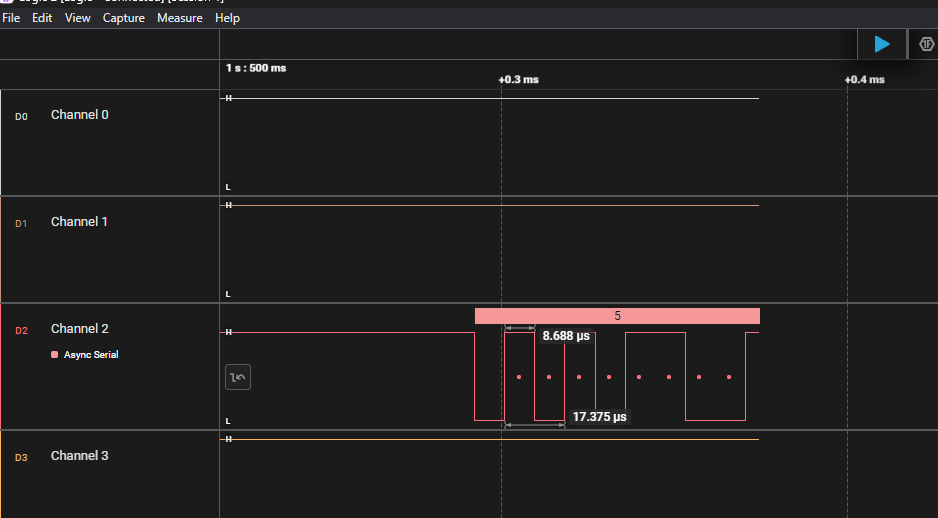Click the +0.3 ms timeline marker
938x518 pixels.
tap(518, 80)
